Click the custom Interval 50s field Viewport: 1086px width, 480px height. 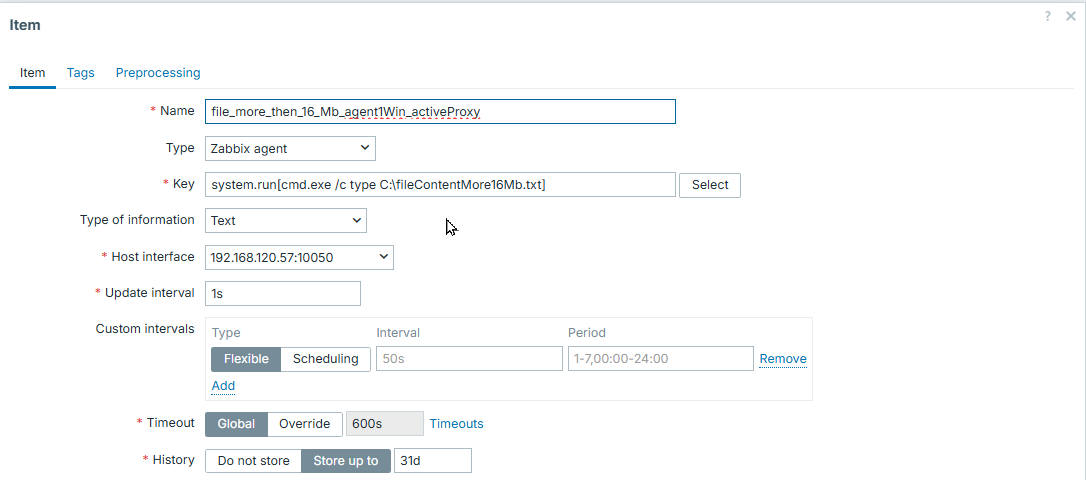(x=469, y=359)
